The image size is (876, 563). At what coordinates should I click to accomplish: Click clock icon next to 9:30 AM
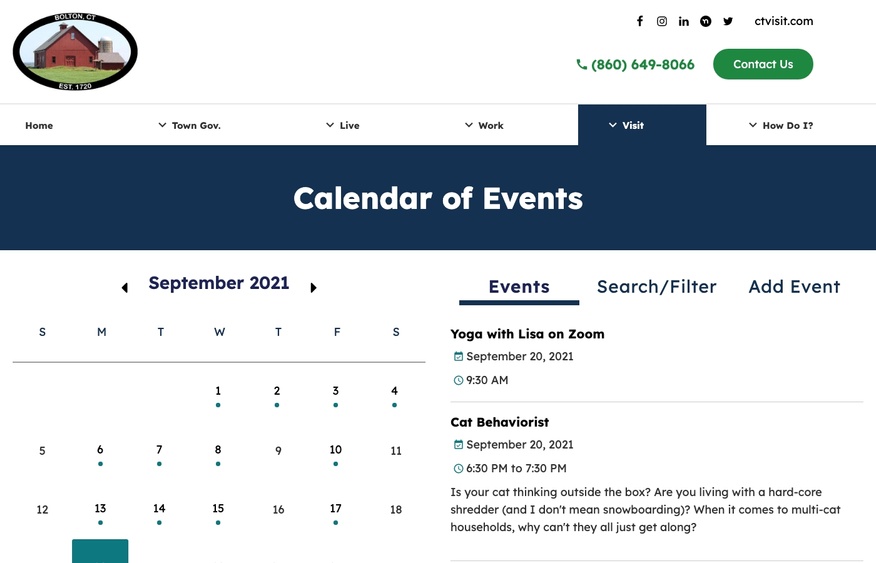(x=458, y=380)
